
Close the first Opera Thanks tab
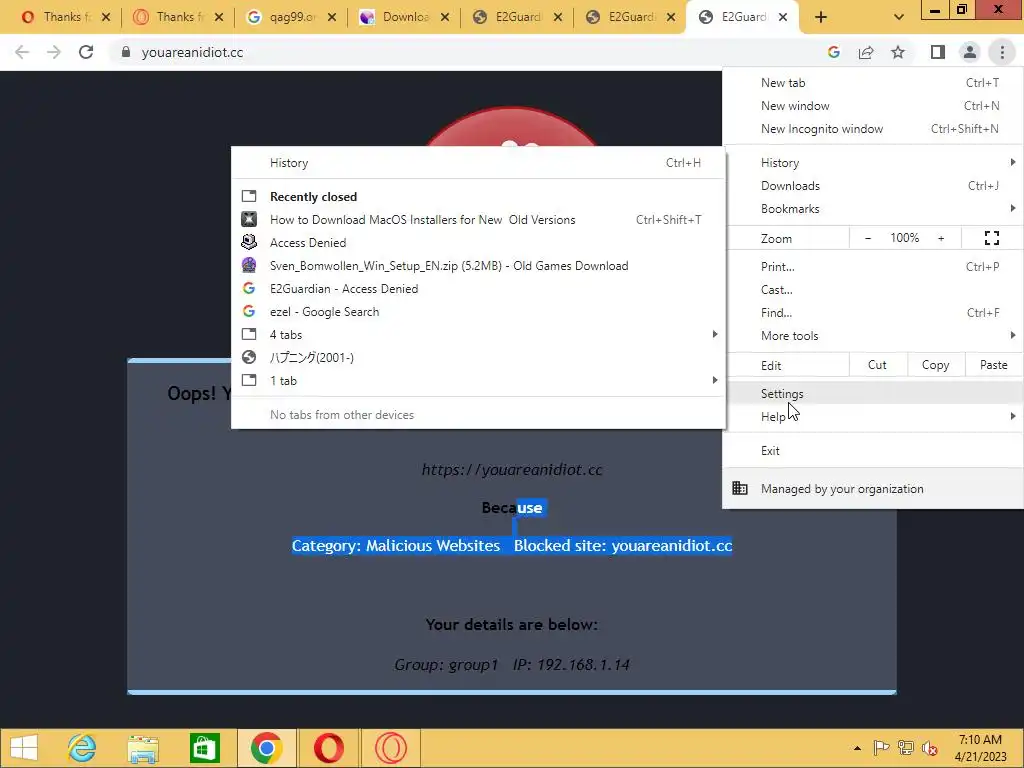click(106, 18)
